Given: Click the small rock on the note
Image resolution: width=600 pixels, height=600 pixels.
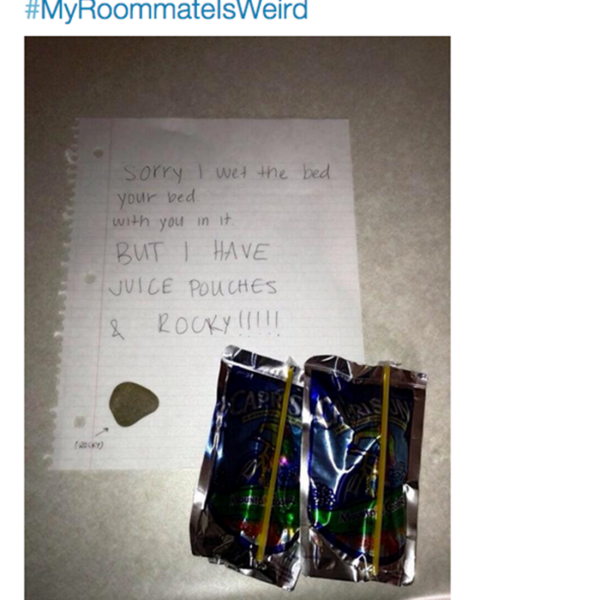Looking at the screenshot, I should tap(134, 404).
